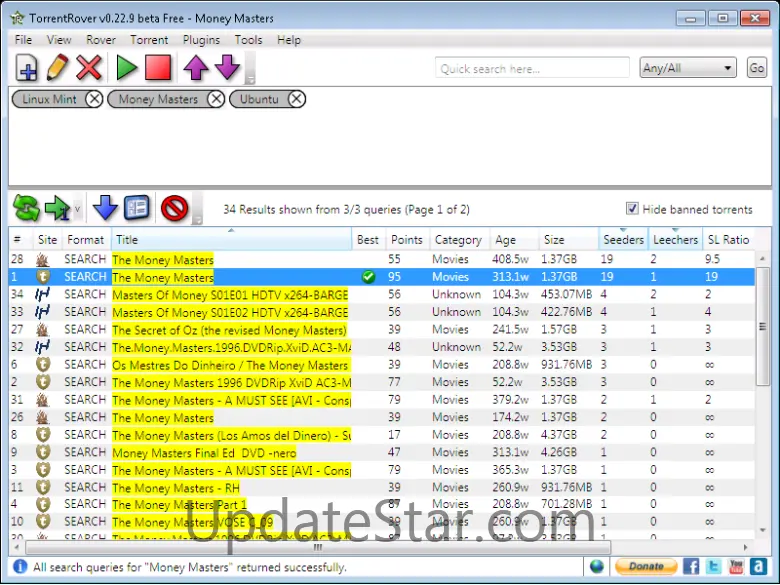Remove the Ubuntu tag

(296, 99)
